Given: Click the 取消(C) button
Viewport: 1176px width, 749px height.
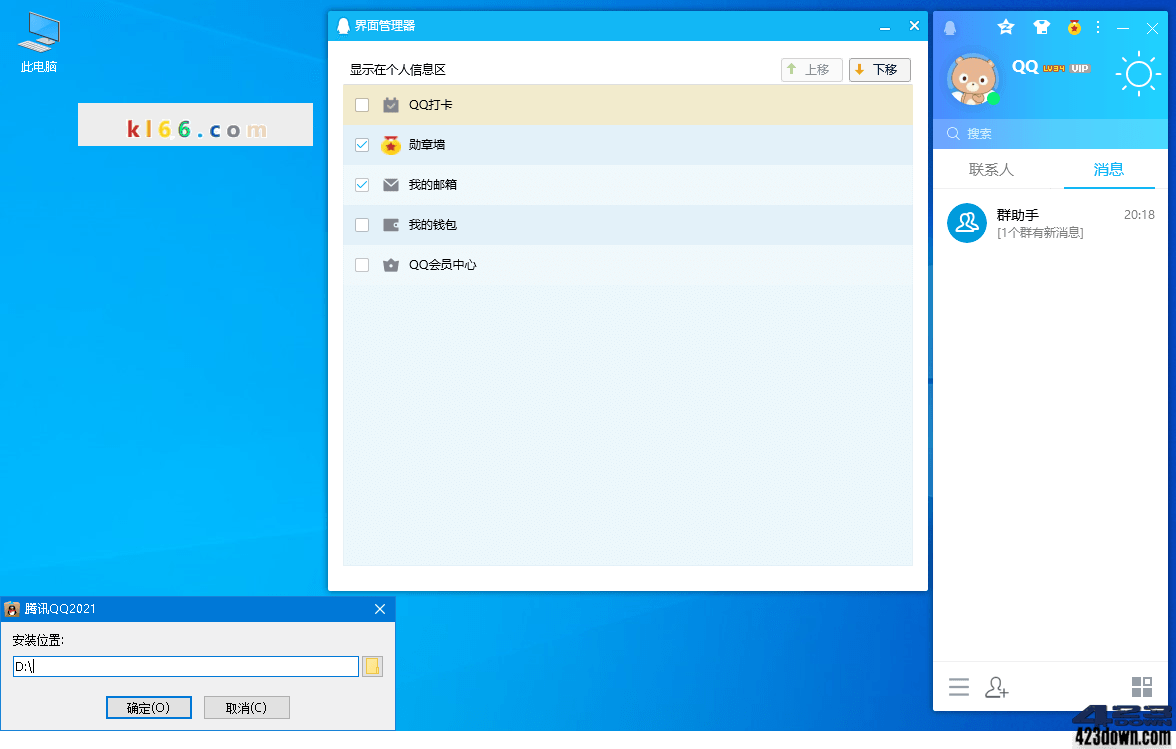Looking at the screenshot, I should 247,708.
